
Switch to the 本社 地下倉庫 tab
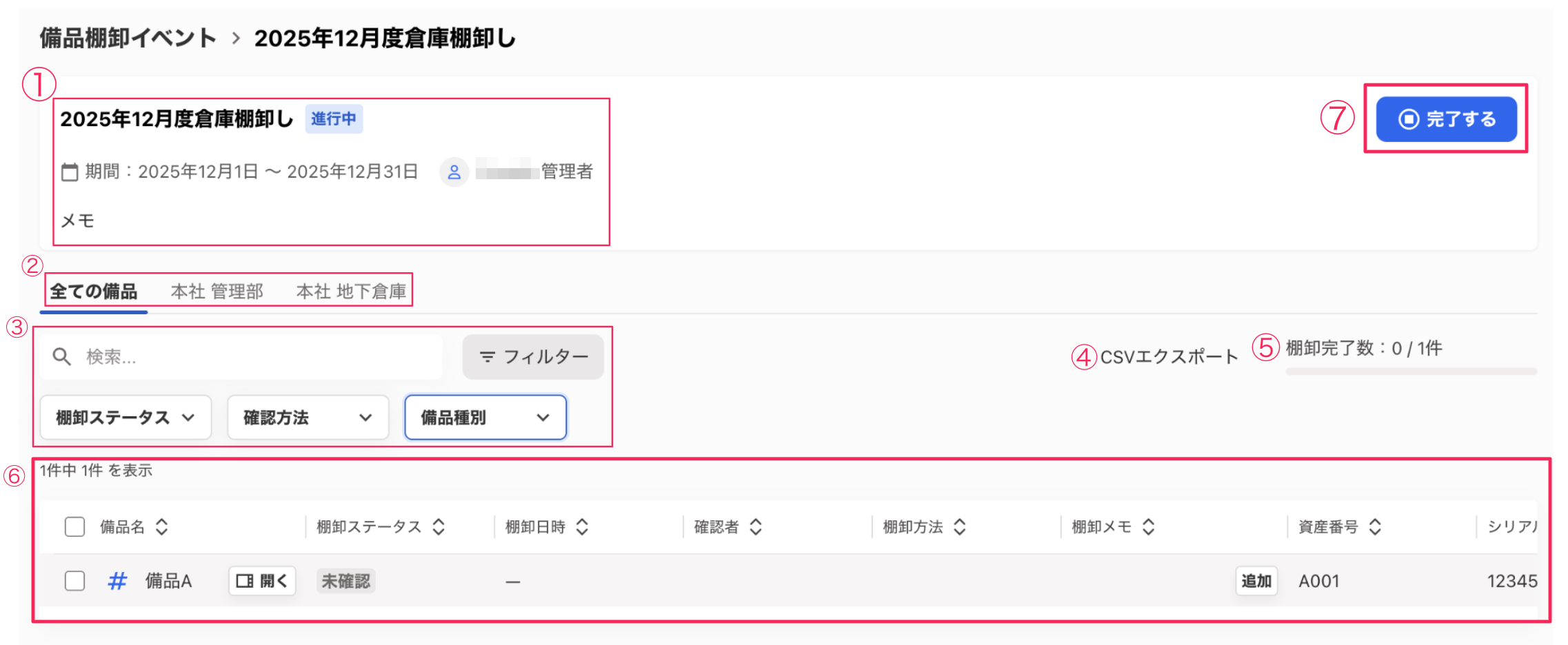click(x=349, y=290)
